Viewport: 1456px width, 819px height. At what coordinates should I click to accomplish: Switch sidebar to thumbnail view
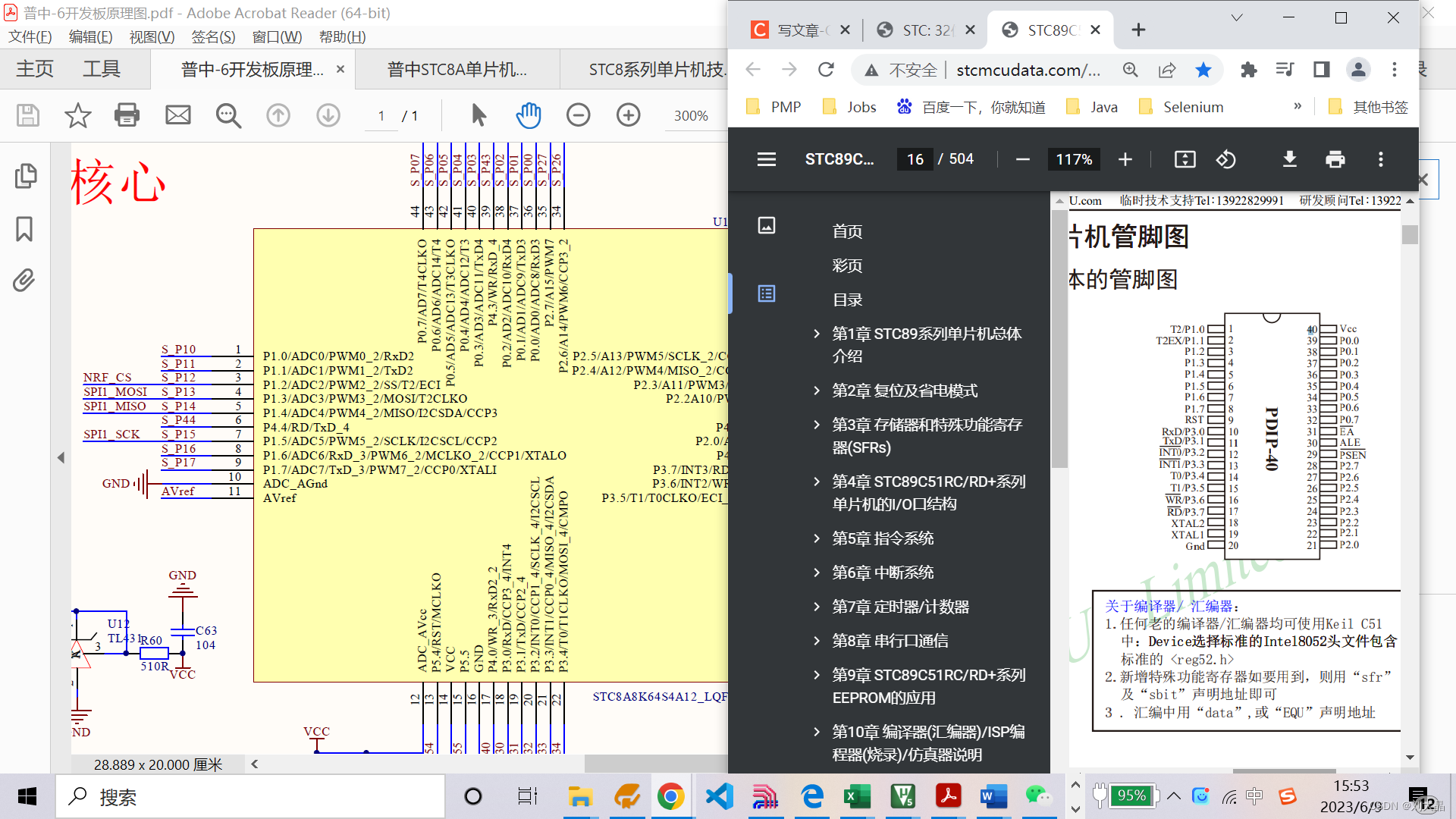pos(767,225)
